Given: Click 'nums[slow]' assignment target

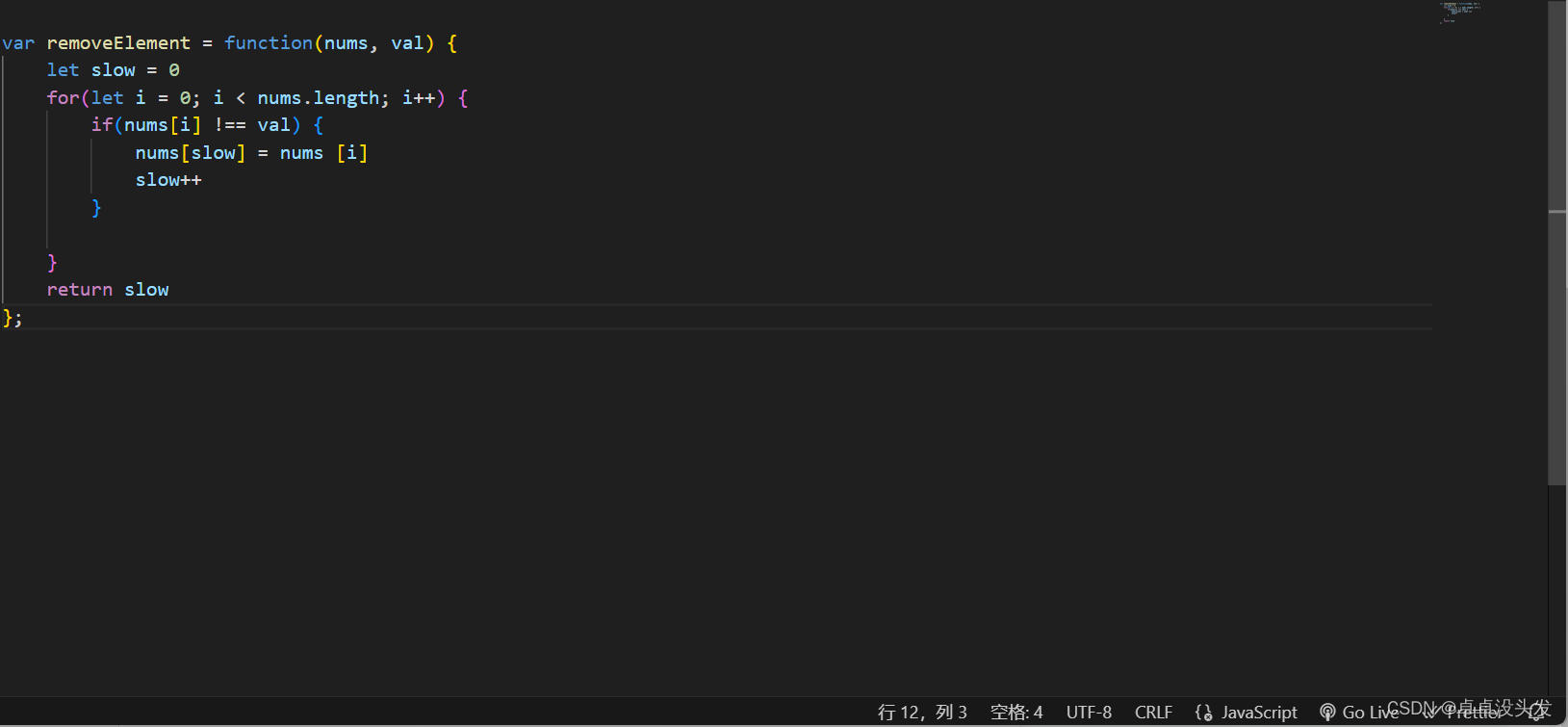Looking at the screenshot, I should (191, 153).
